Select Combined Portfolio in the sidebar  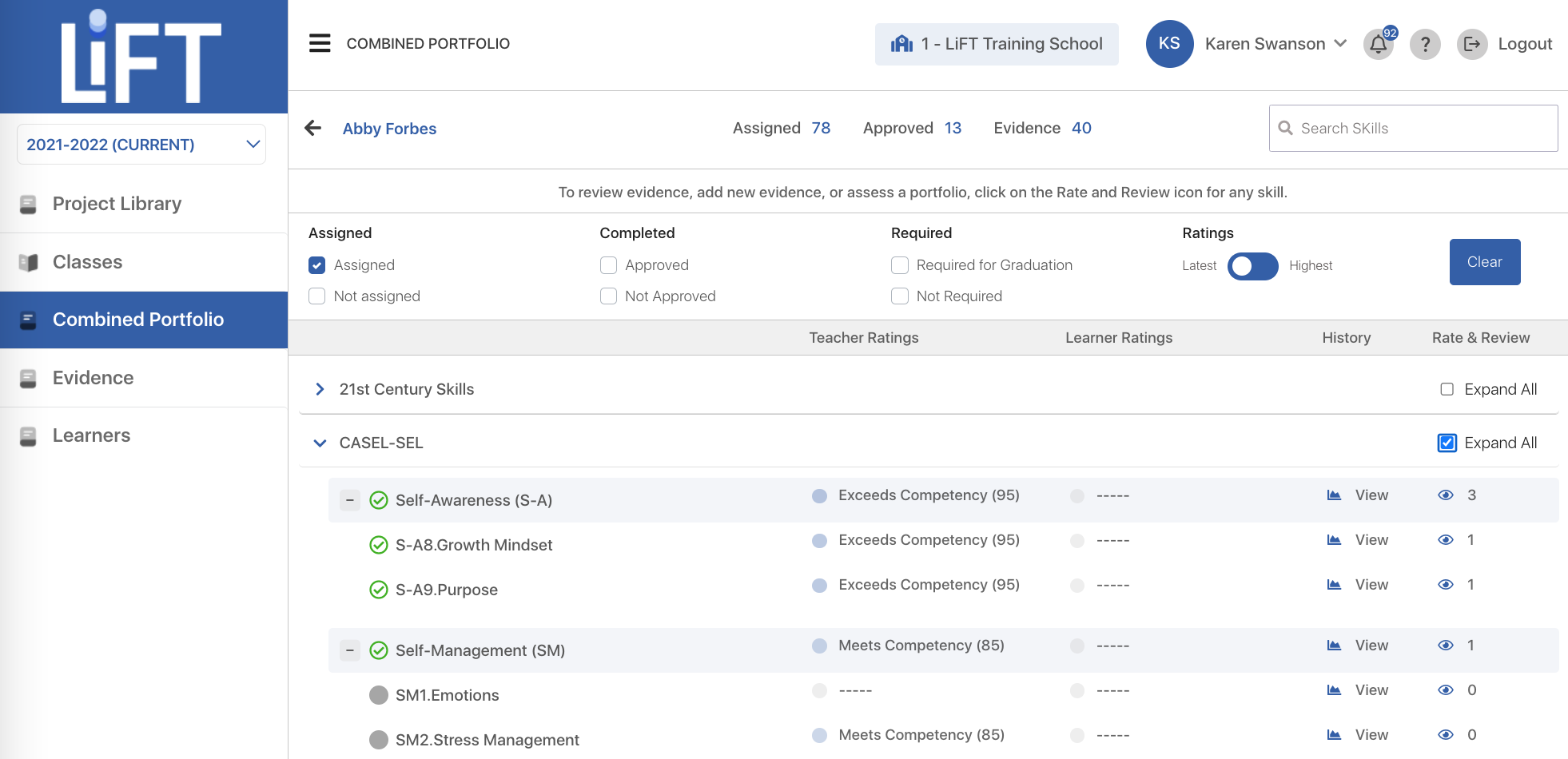pyautogui.click(x=144, y=320)
